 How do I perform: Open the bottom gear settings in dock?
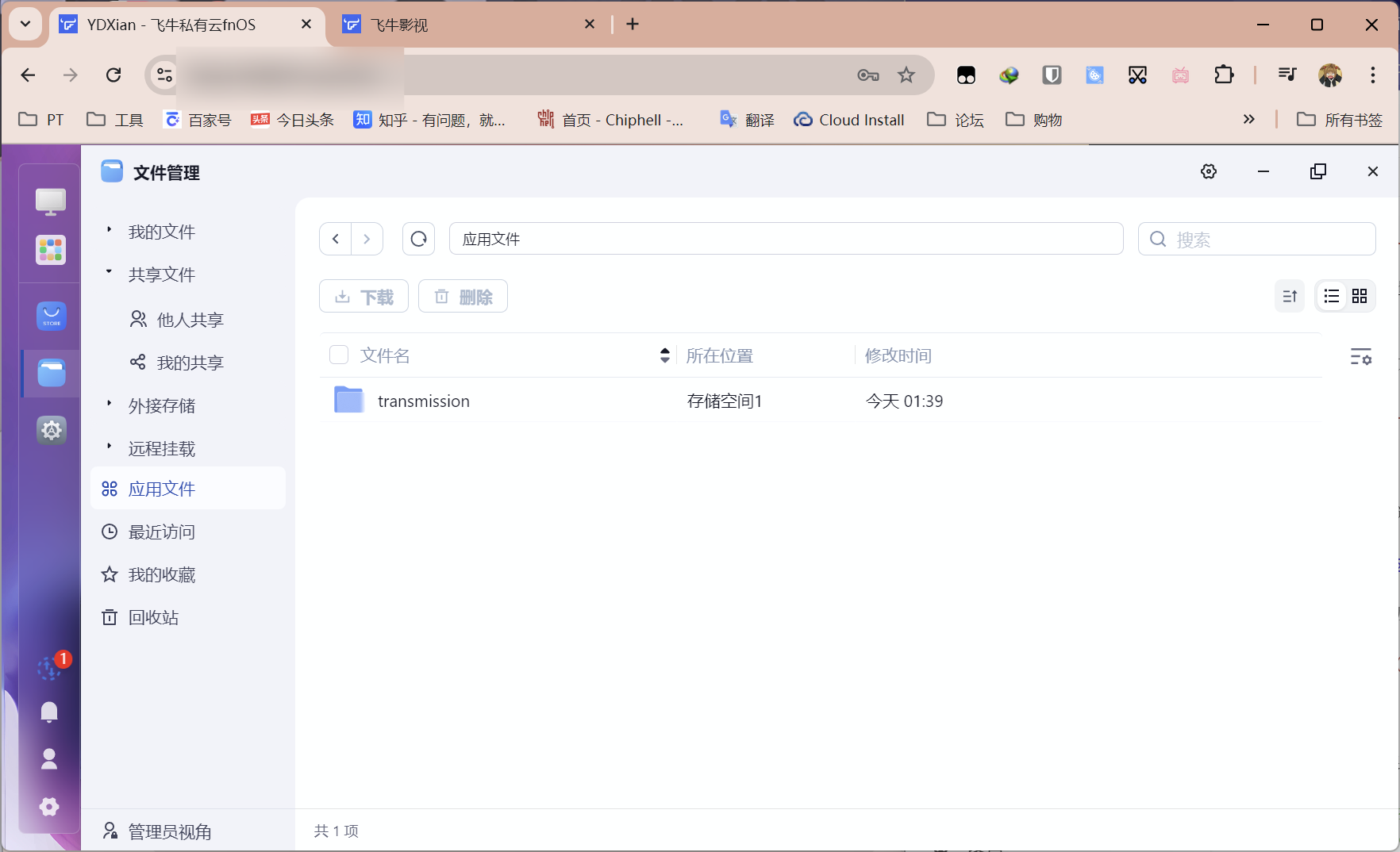tap(49, 807)
